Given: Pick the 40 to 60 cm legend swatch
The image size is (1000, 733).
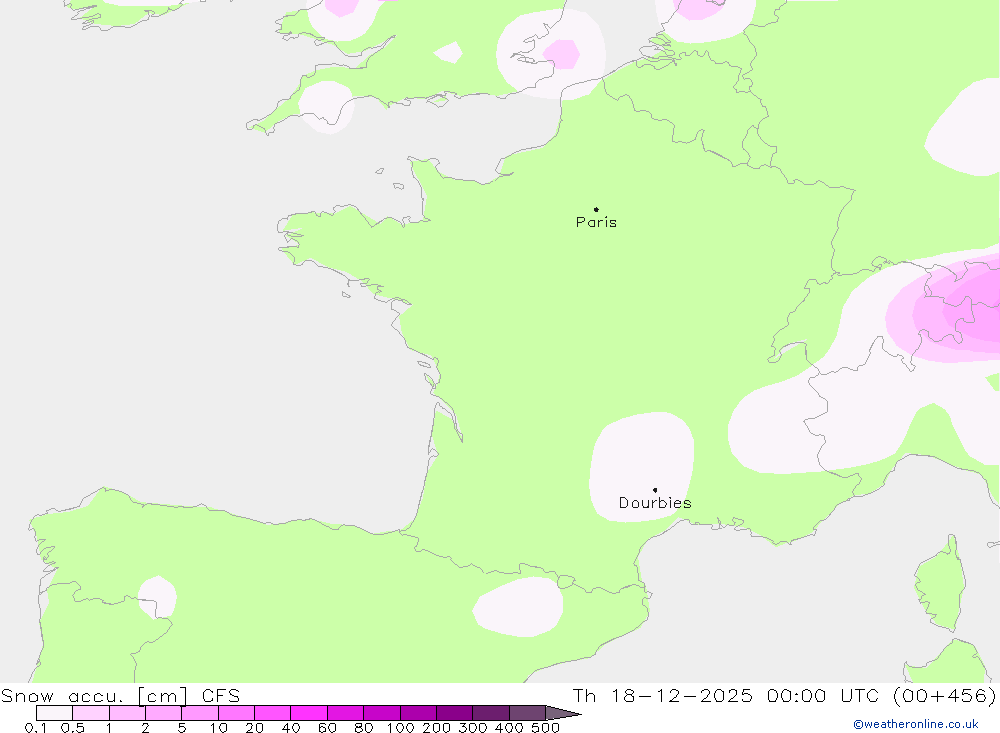Looking at the screenshot, I should [309, 713].
